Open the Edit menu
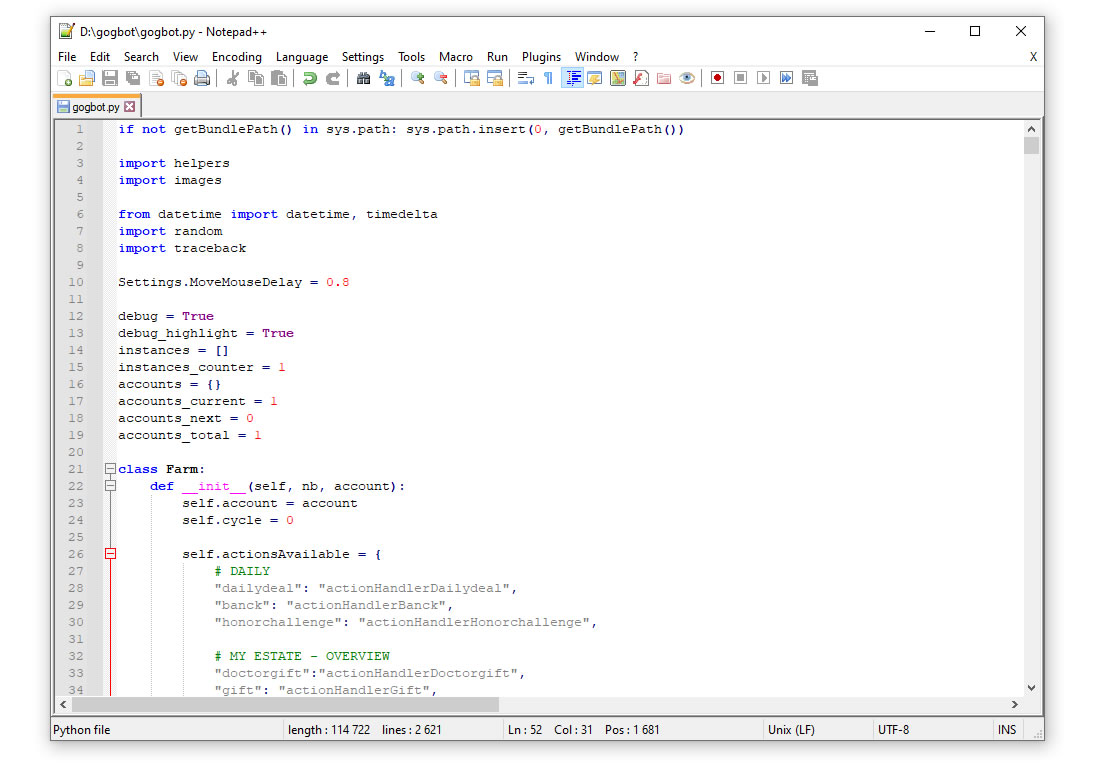 point(99,57)
